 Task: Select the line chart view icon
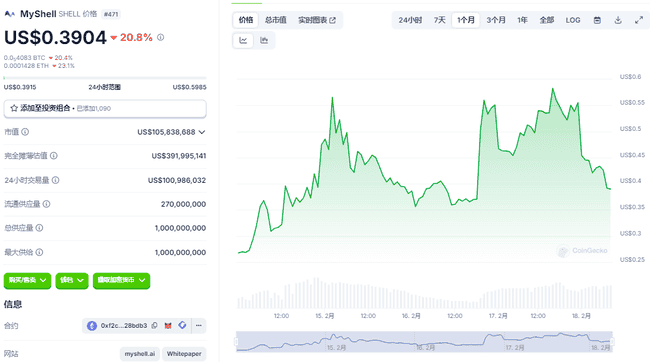243,40
